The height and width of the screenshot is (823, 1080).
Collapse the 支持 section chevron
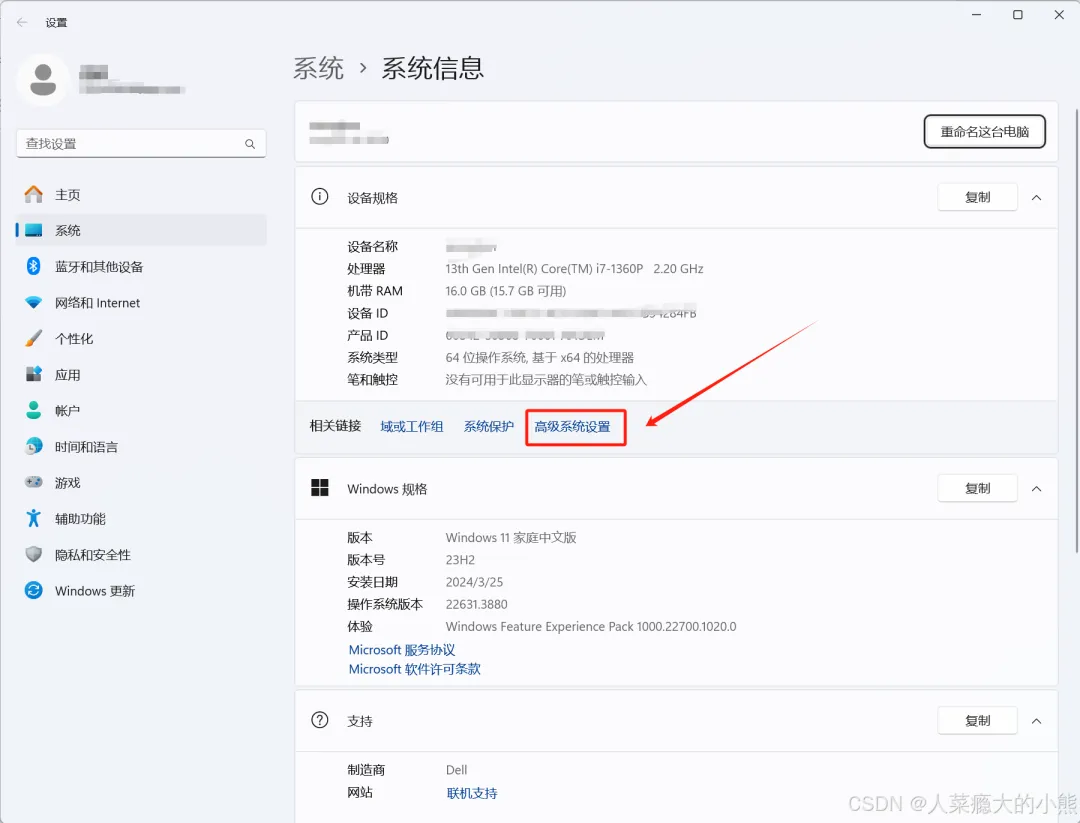pyautogui.click(x=1036, y=721)
